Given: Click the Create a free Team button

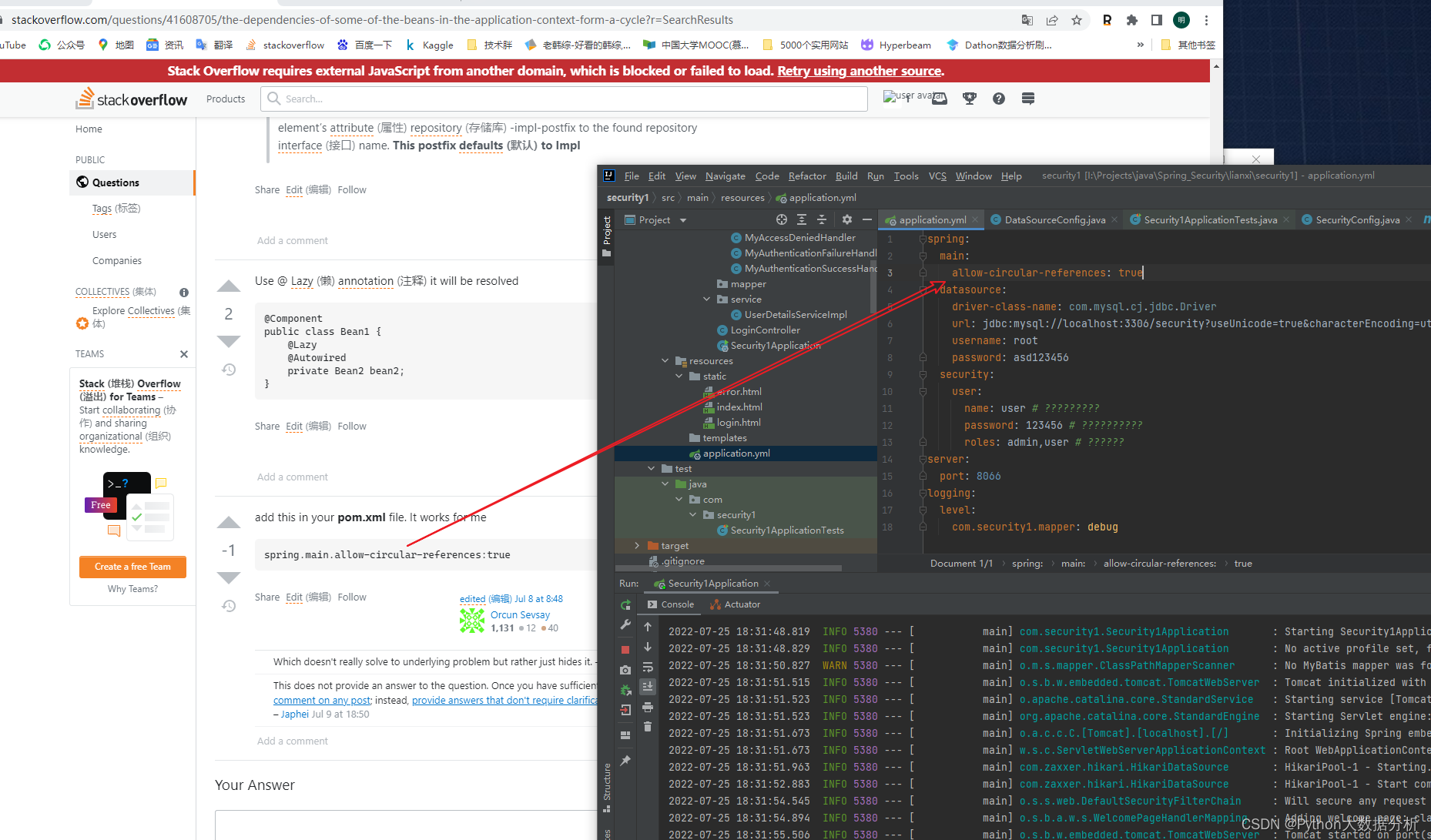Looking at the screenshot, I should 132,567.
